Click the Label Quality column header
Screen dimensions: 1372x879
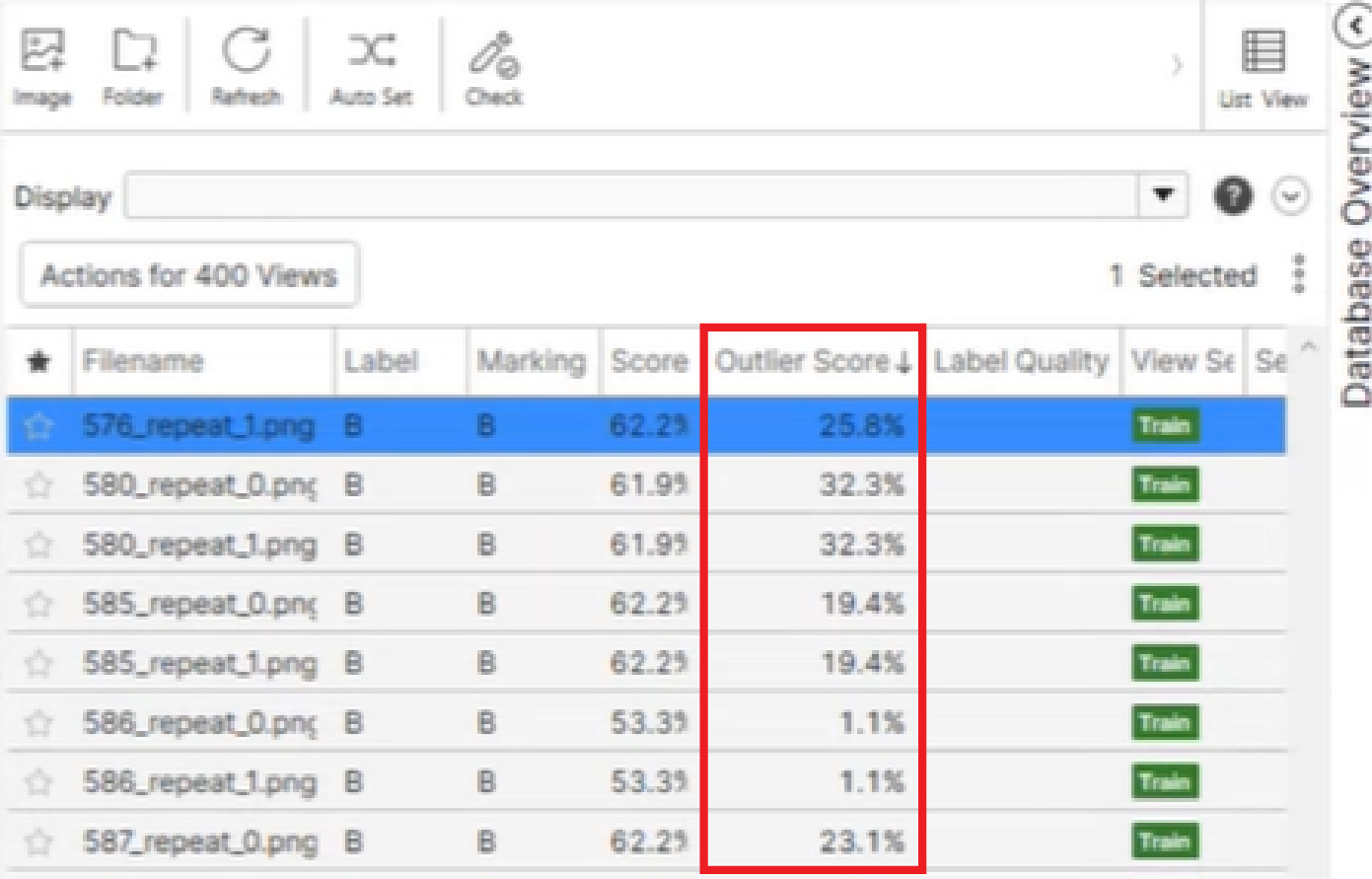[x=1021, y=361]
